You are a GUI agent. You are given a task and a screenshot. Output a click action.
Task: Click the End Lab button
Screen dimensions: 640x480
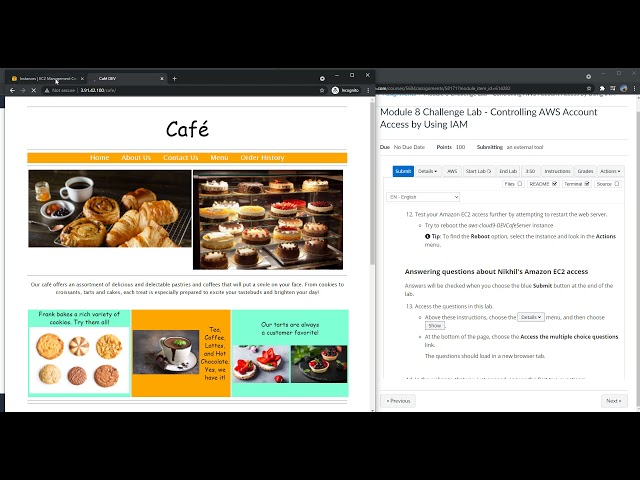coord(508,171)
